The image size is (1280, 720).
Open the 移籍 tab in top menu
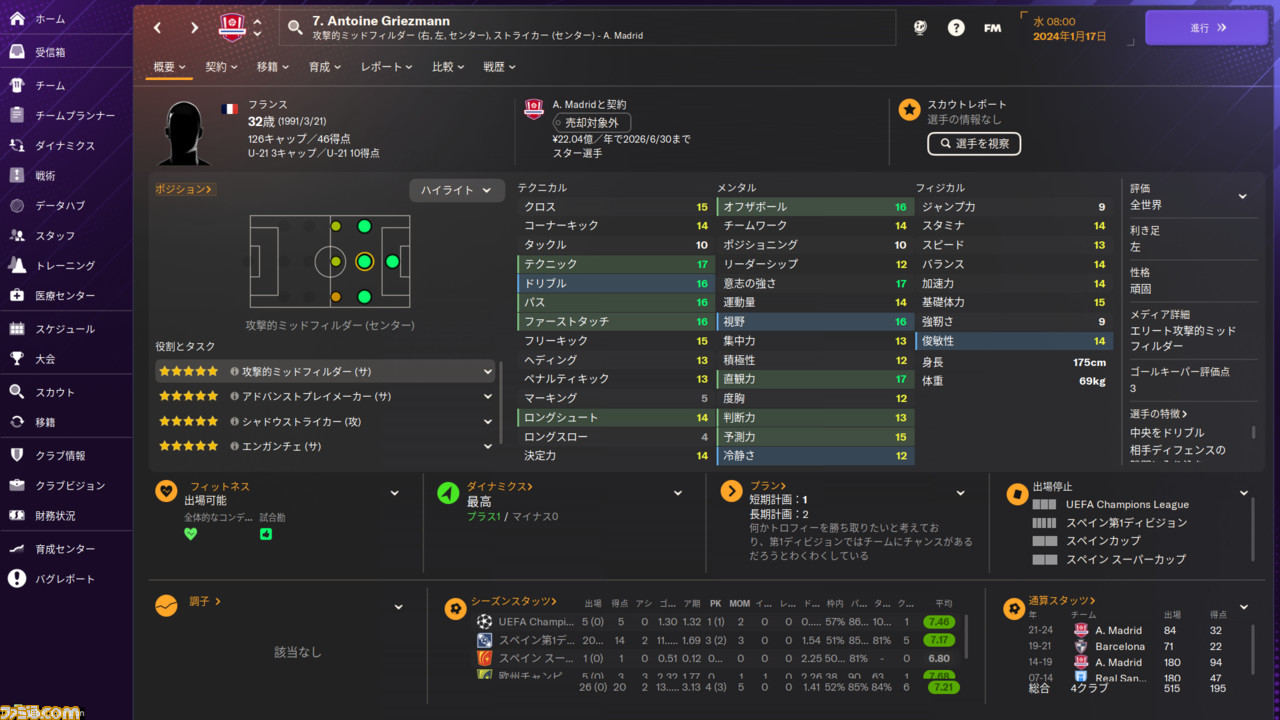[273, 67]
